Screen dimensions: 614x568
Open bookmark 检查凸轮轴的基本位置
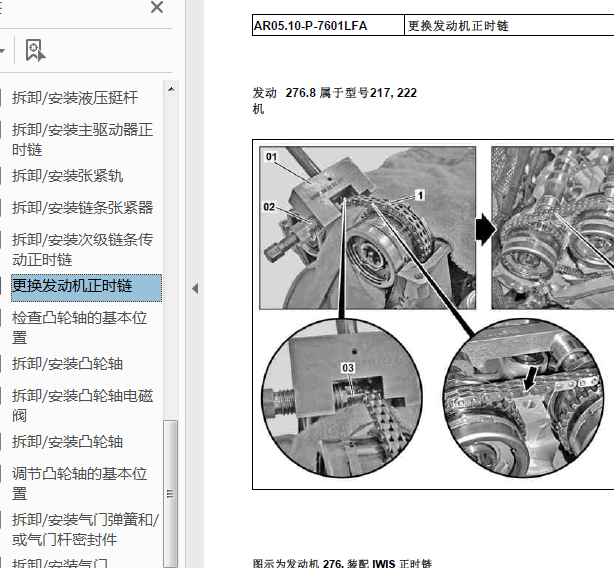[79, 328]
